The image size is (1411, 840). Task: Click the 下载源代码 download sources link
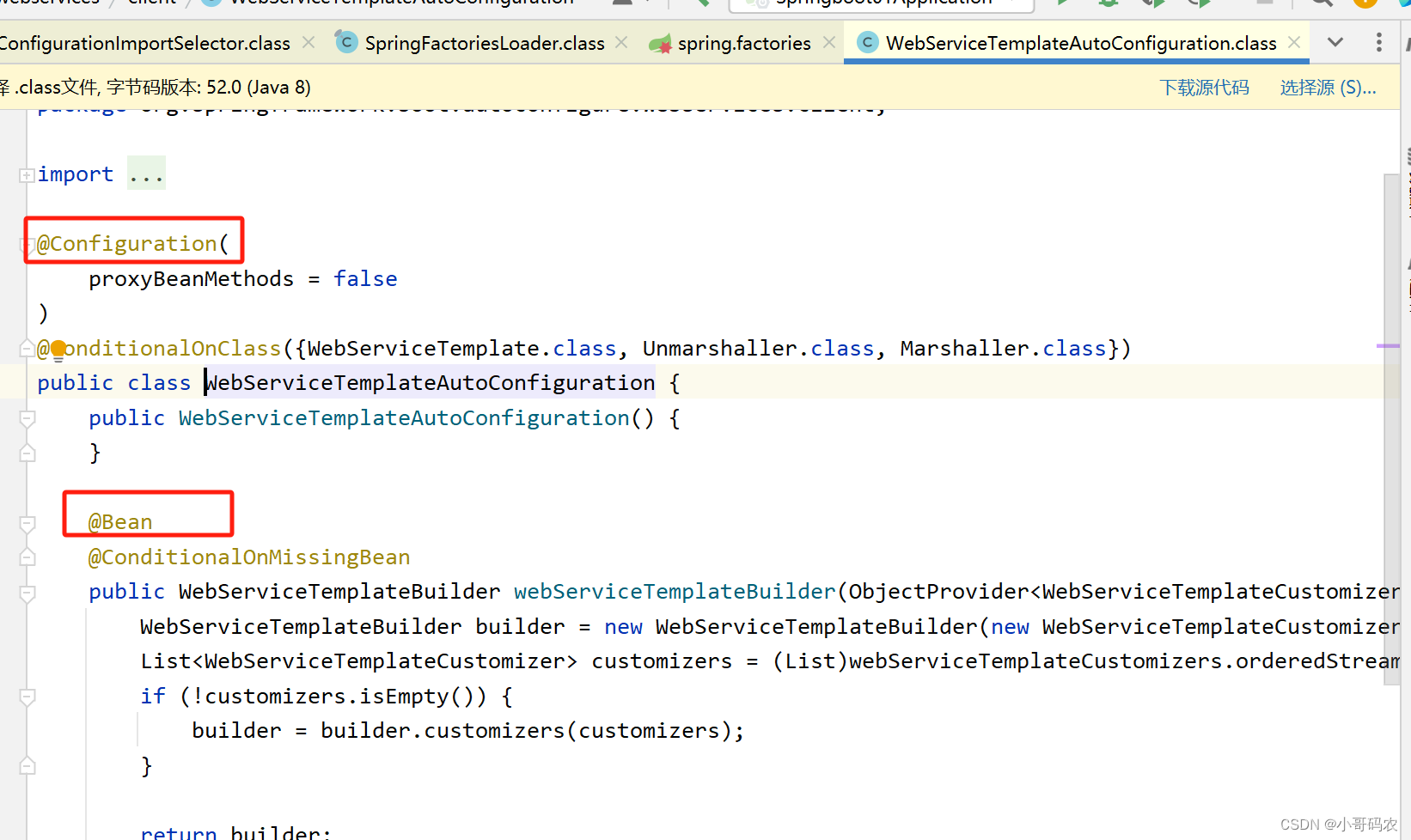click(1204, 87)
